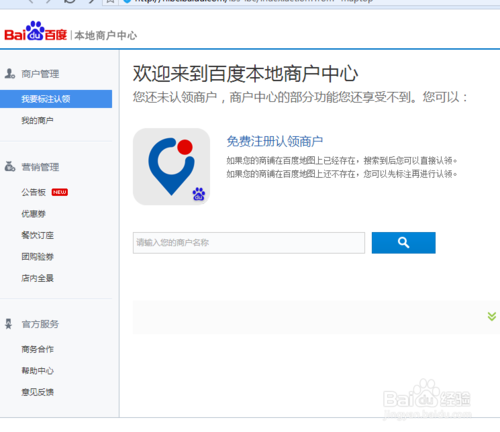Viewport: 500px width, 432px height.
Task: Open 商务合作 link
Action: 37,349
